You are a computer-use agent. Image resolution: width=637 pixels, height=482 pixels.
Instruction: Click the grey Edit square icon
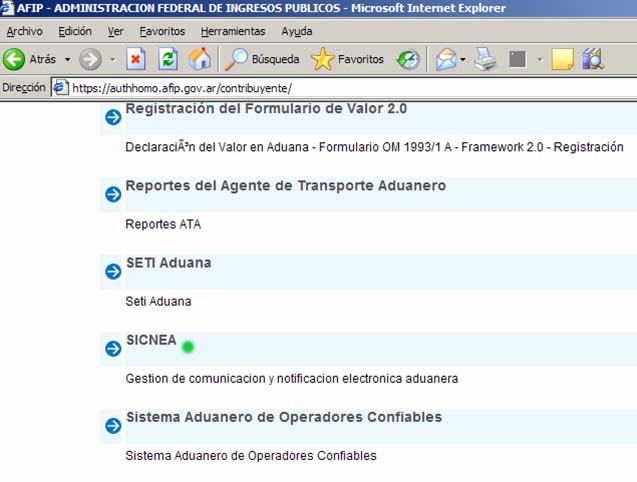click(x=518, y=59)
